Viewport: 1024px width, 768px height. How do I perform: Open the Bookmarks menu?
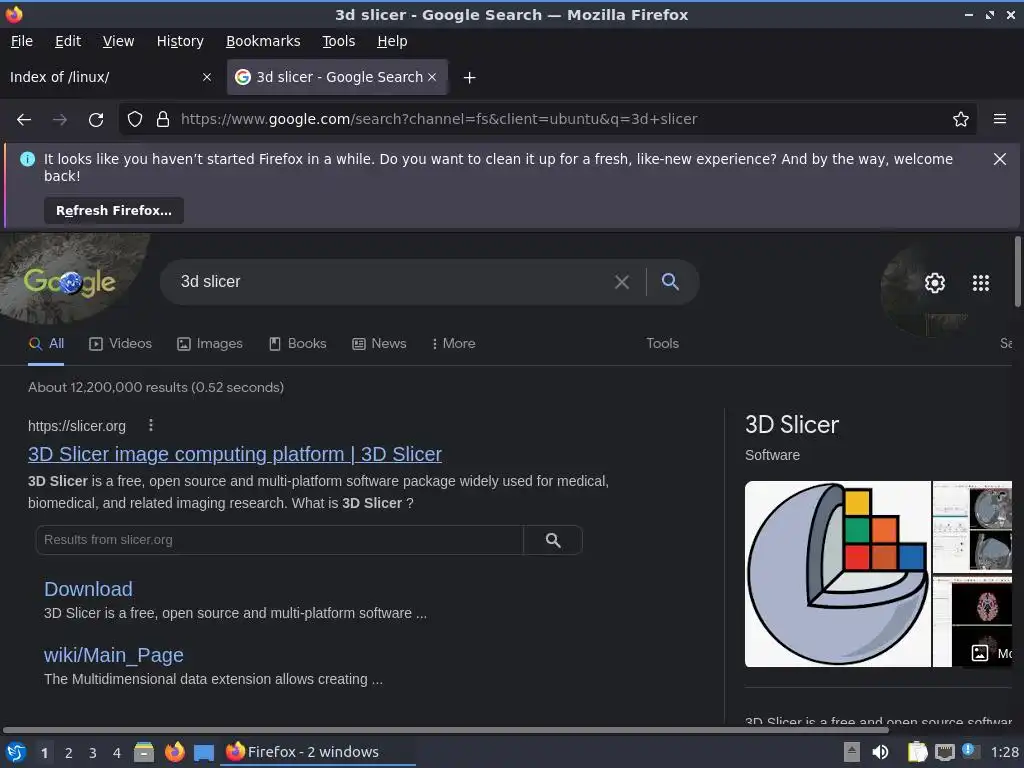pos(263,41)
